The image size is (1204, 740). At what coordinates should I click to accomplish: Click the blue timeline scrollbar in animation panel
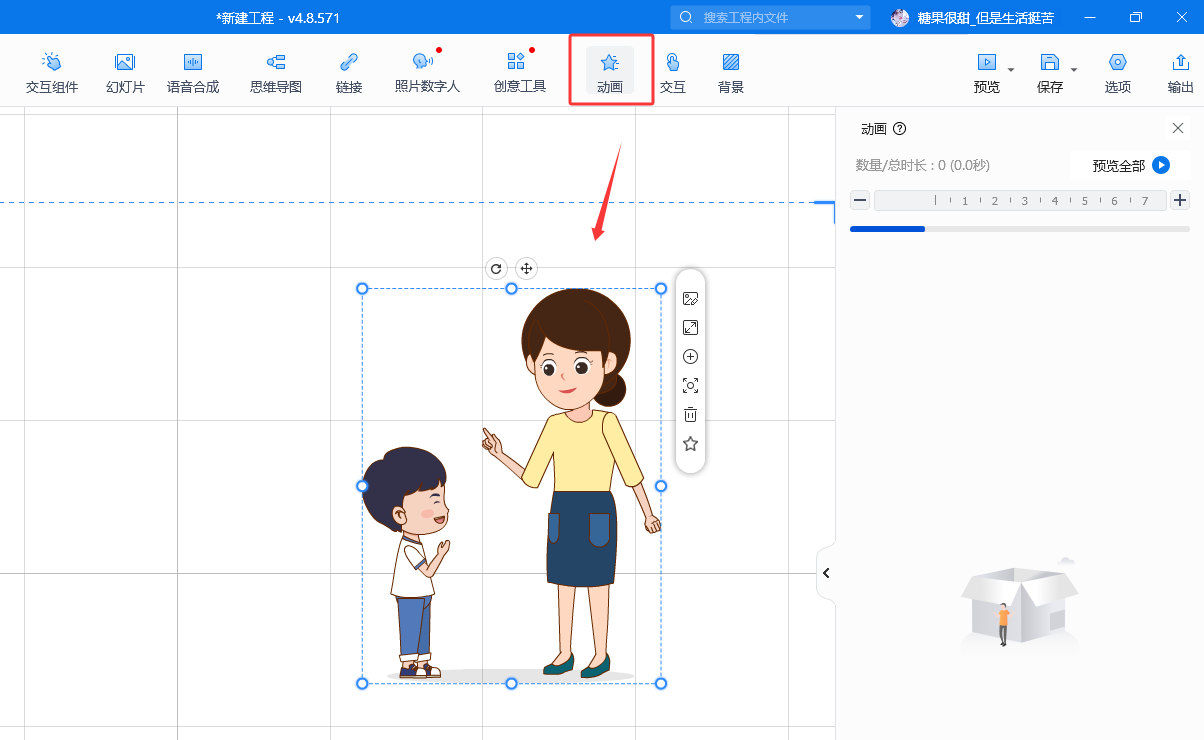click(887, 229)
